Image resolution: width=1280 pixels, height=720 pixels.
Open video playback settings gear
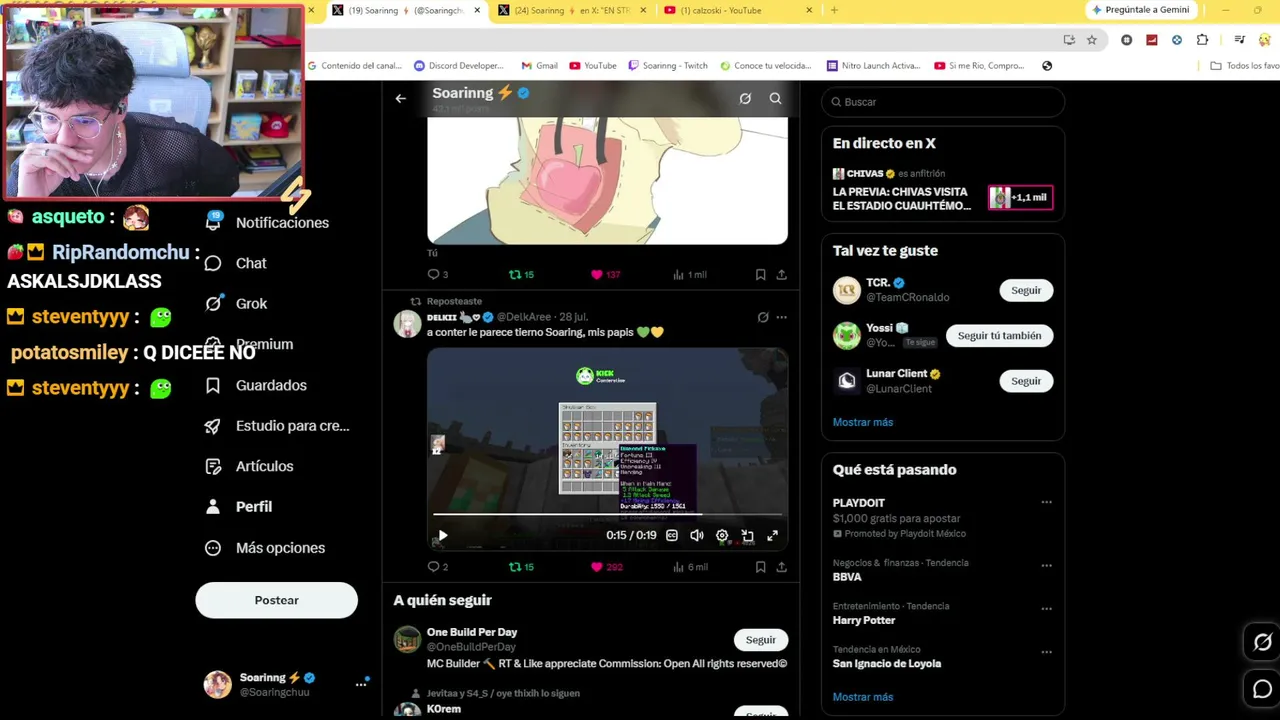[722, 535]
